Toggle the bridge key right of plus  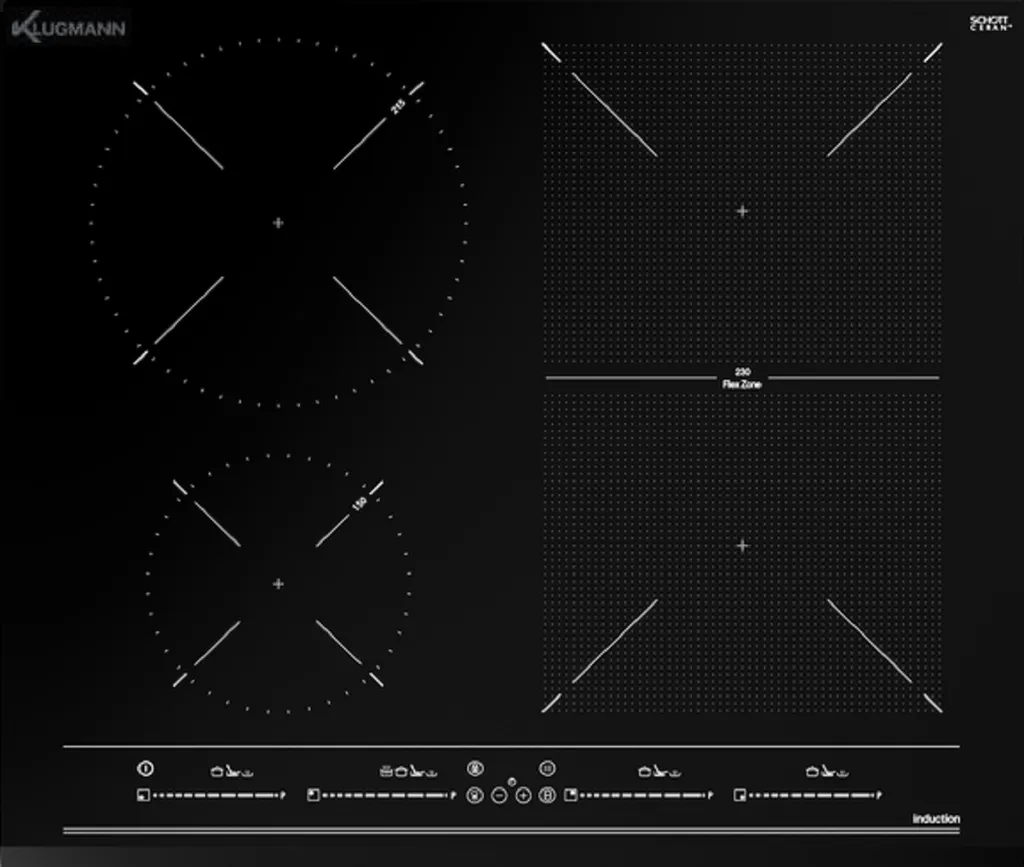coord(547,796)
